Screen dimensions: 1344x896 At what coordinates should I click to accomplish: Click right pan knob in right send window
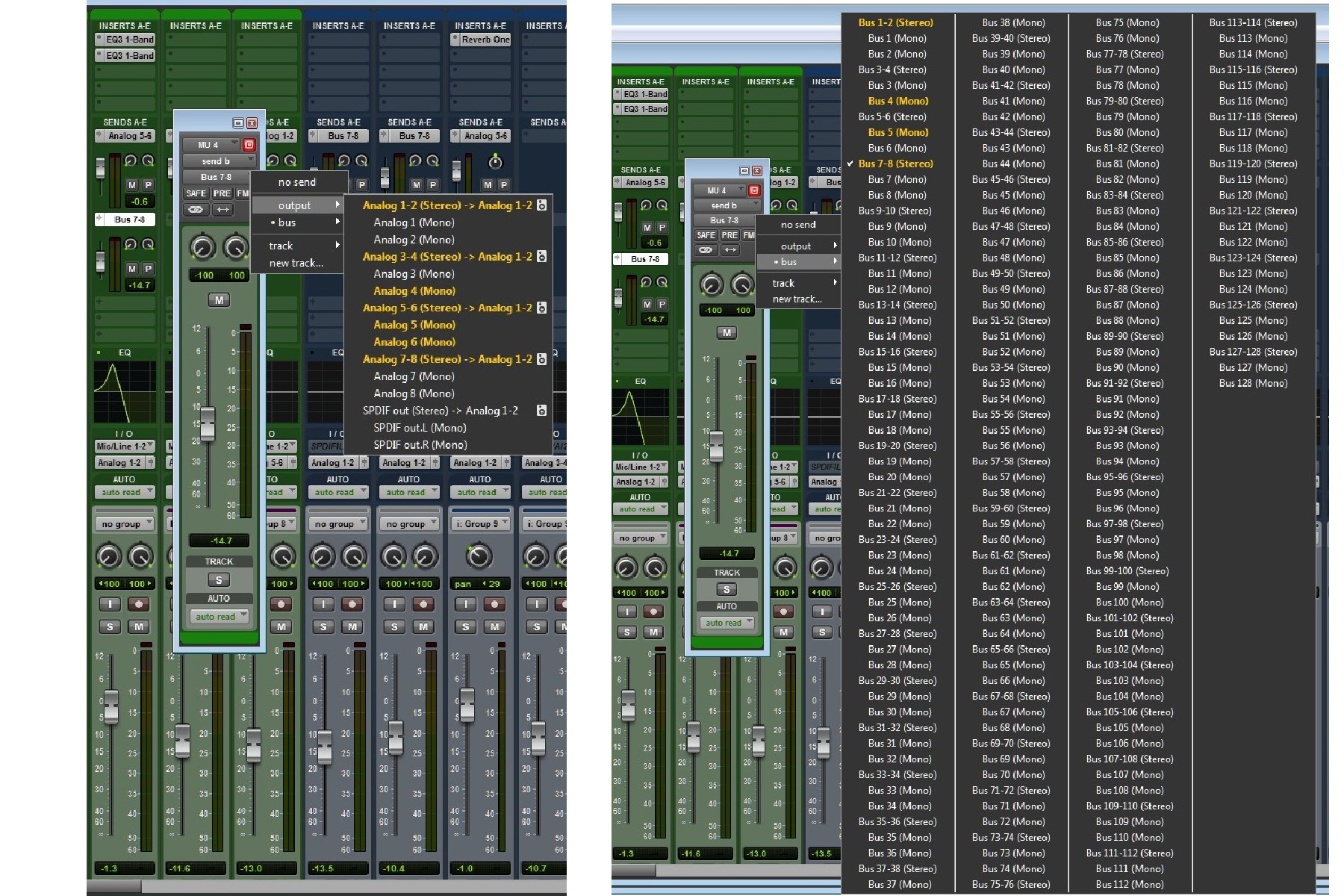click(741, 284)
